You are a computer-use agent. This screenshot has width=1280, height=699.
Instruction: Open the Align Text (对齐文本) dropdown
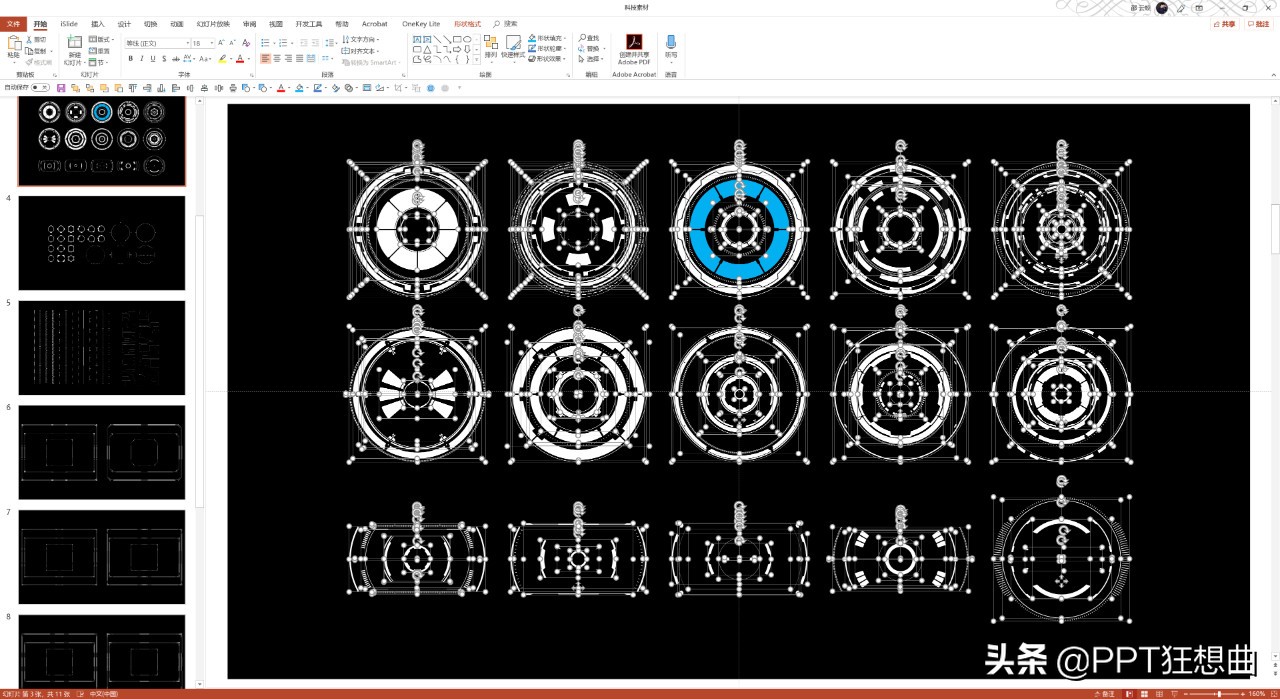click(x=361, y=50)
